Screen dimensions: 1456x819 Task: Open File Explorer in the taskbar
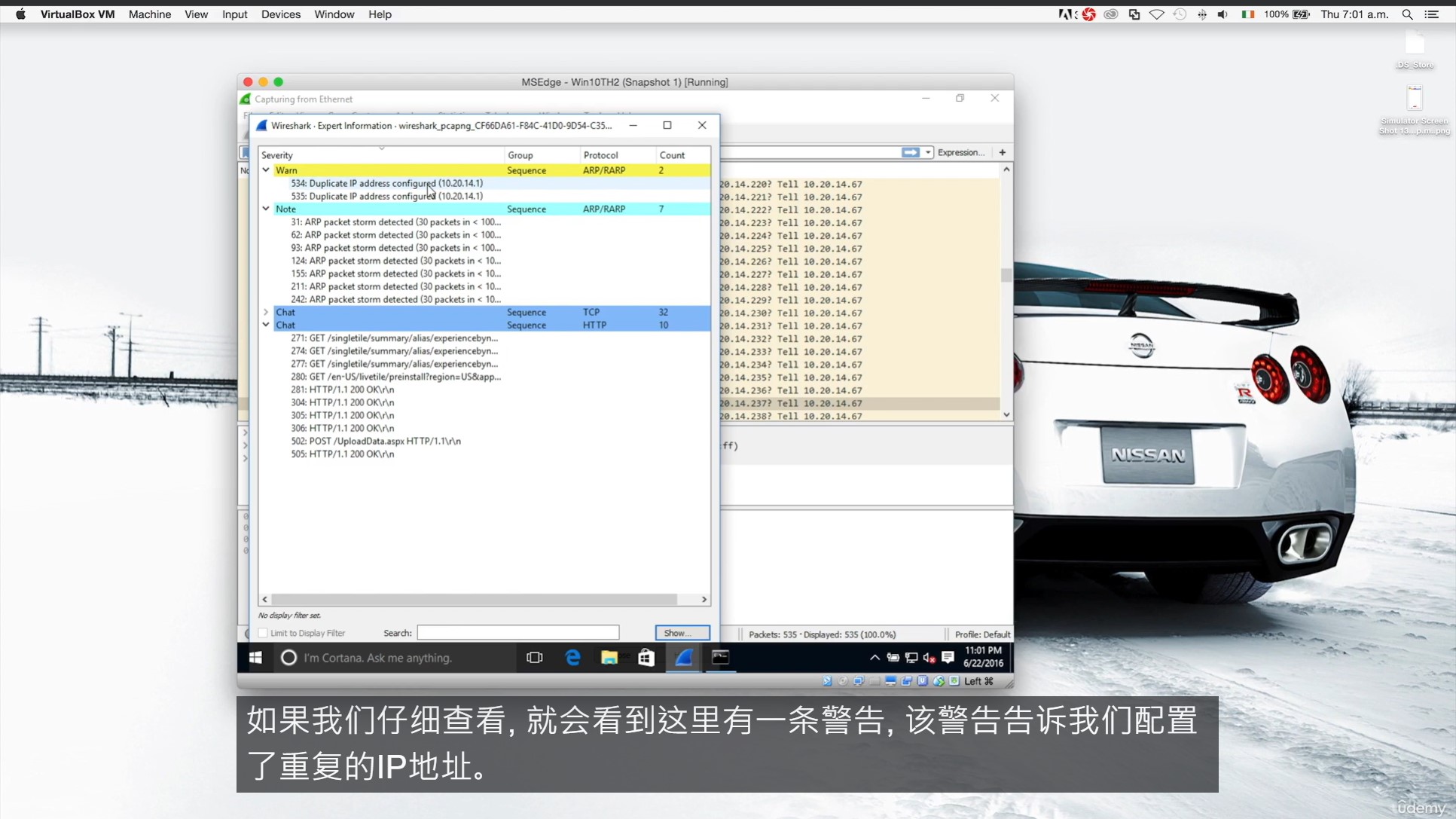coord(609,658)
